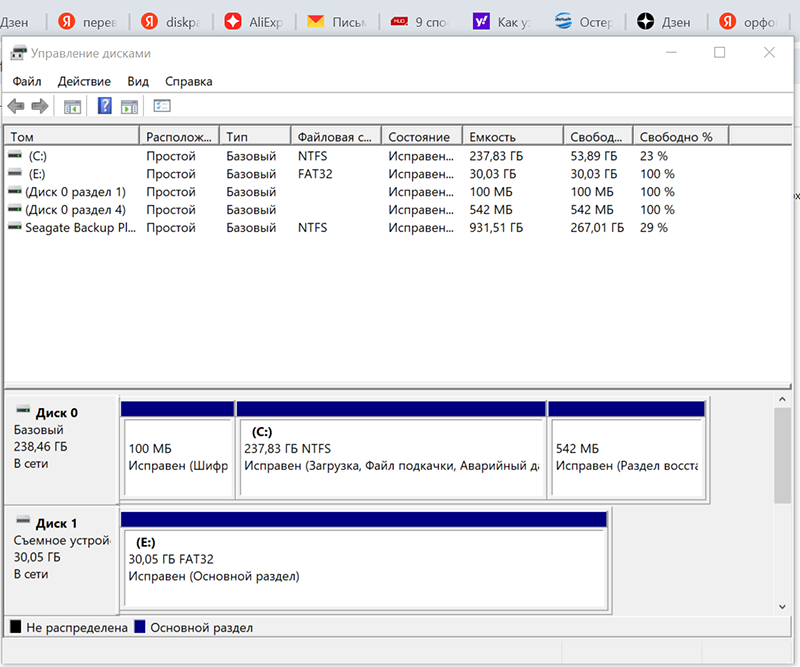Switch to the перев Yandex browser tab

(x=88, y=22)
